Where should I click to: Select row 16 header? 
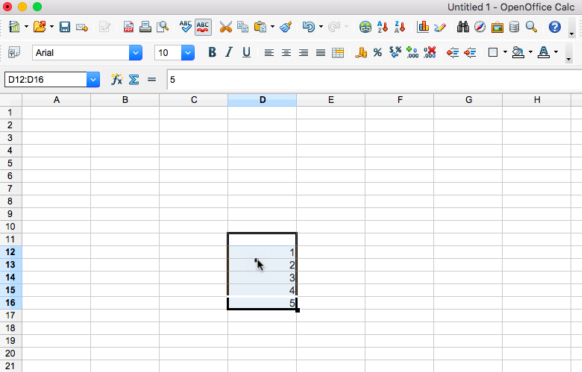[x=11, y=303]
